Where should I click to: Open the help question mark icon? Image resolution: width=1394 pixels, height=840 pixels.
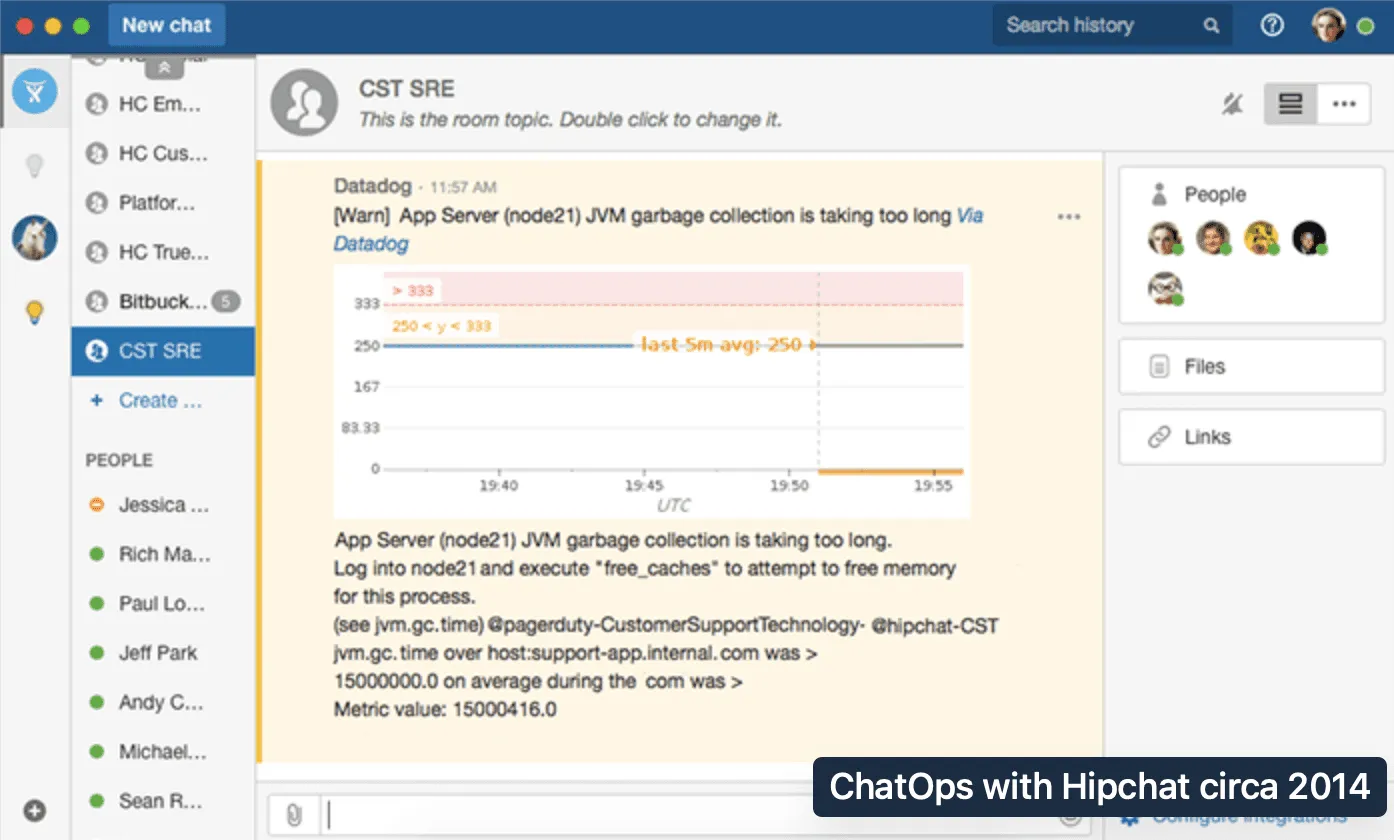1272,26
